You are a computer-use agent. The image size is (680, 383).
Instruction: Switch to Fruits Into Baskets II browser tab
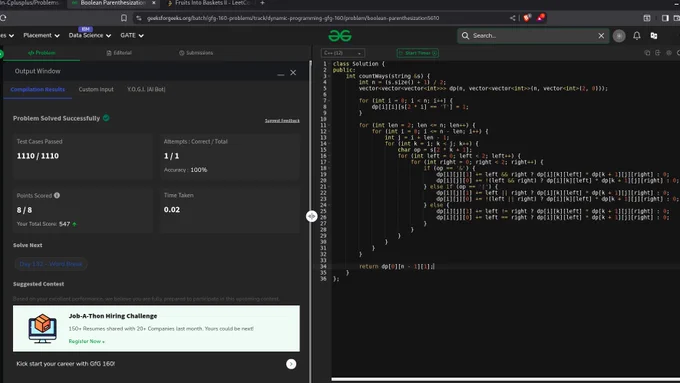coord(209,3)
